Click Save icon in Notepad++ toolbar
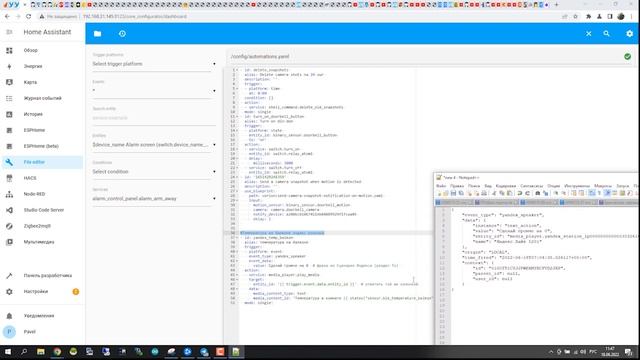Image resolution: width=640 pixels, height=360 pixels. pos(453,193)
